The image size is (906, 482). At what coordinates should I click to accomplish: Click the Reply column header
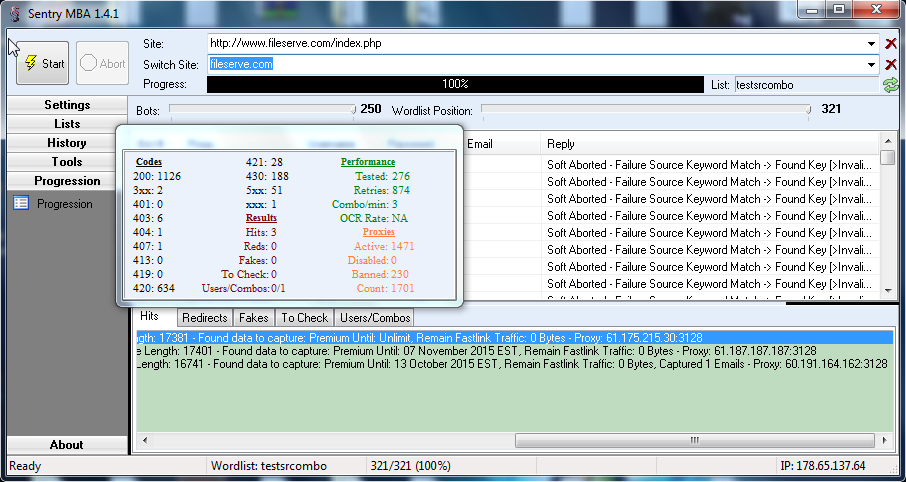[x=710, y=144]
